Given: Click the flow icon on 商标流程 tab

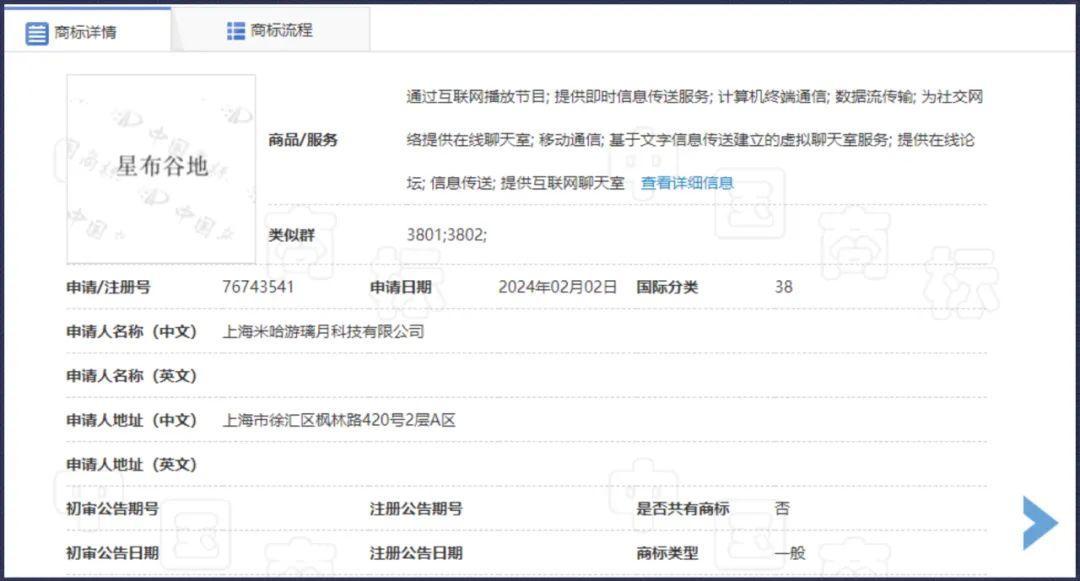Looking at the screenshot, I should click(236, 31).
